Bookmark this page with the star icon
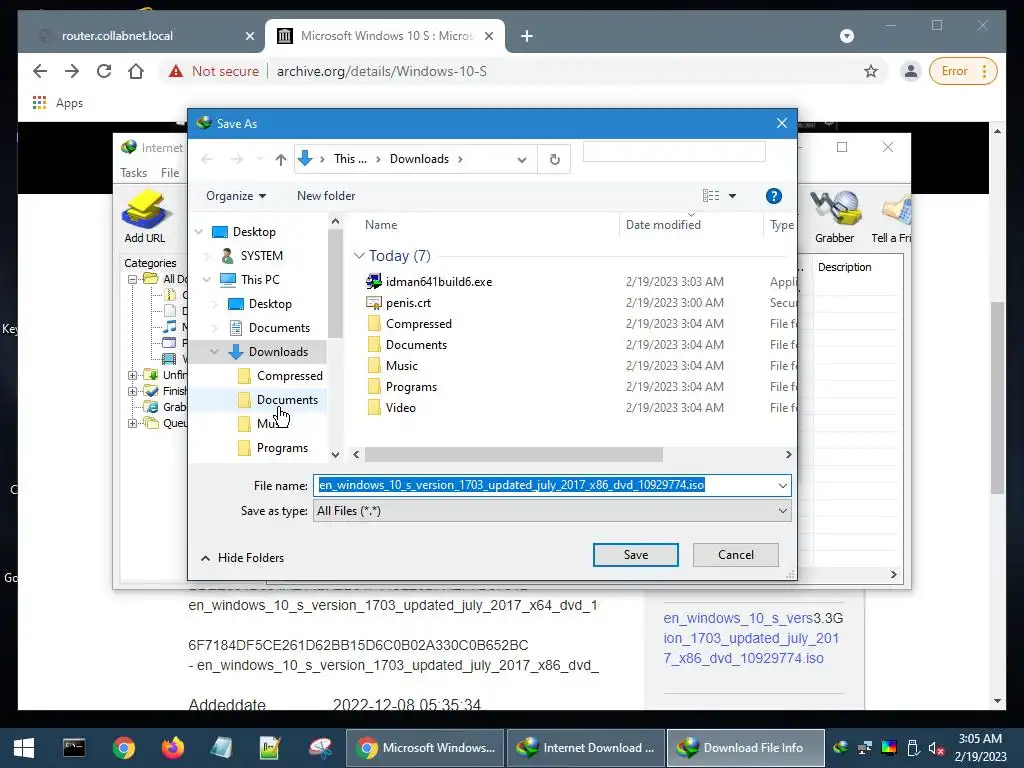The image size is (1024, 768). click(871, 71)
